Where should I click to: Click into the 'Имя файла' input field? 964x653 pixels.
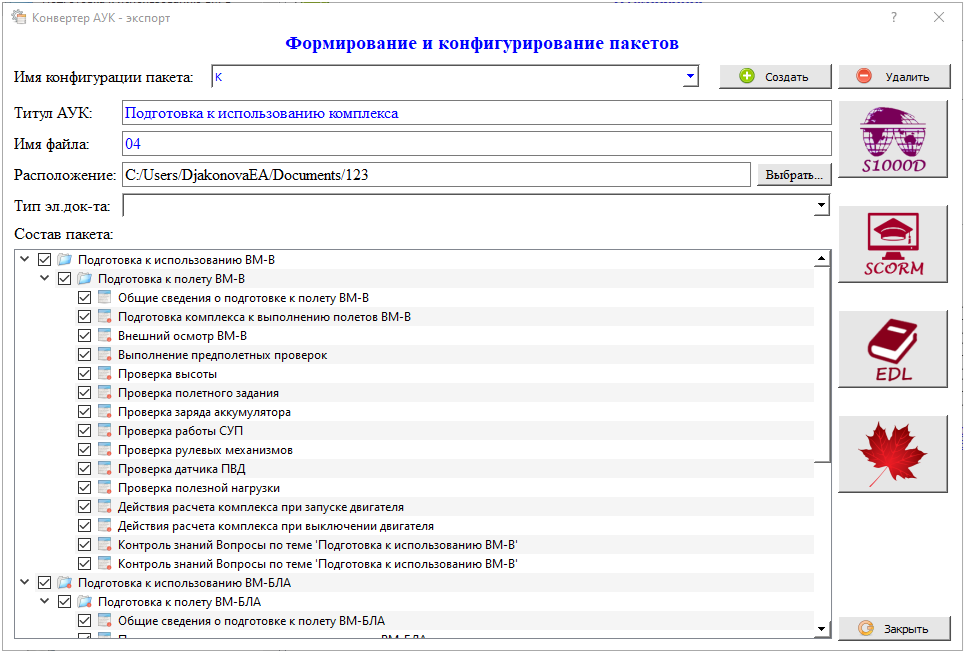[476, 144]
